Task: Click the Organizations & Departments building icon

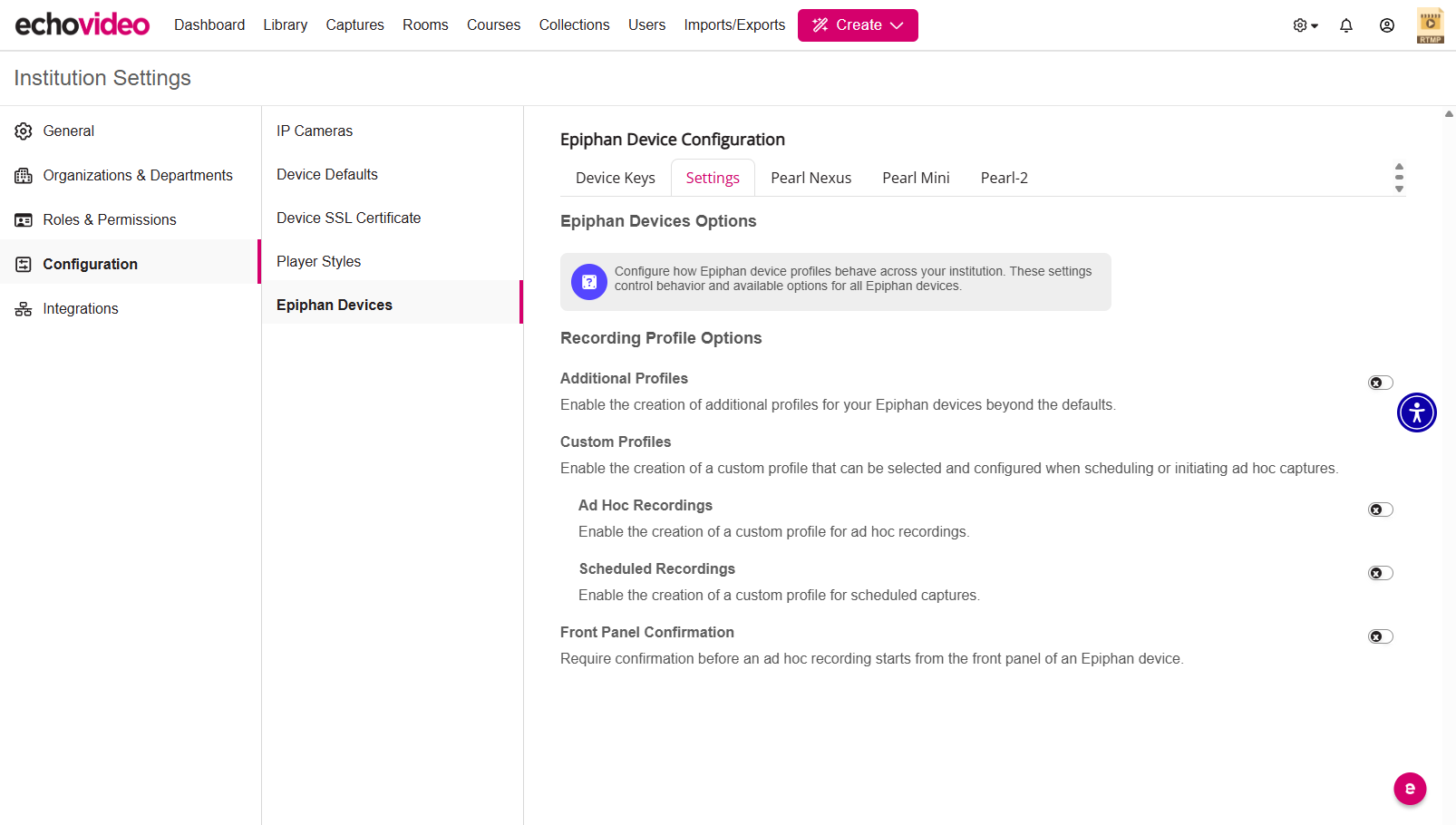Action: pos(24,176)
